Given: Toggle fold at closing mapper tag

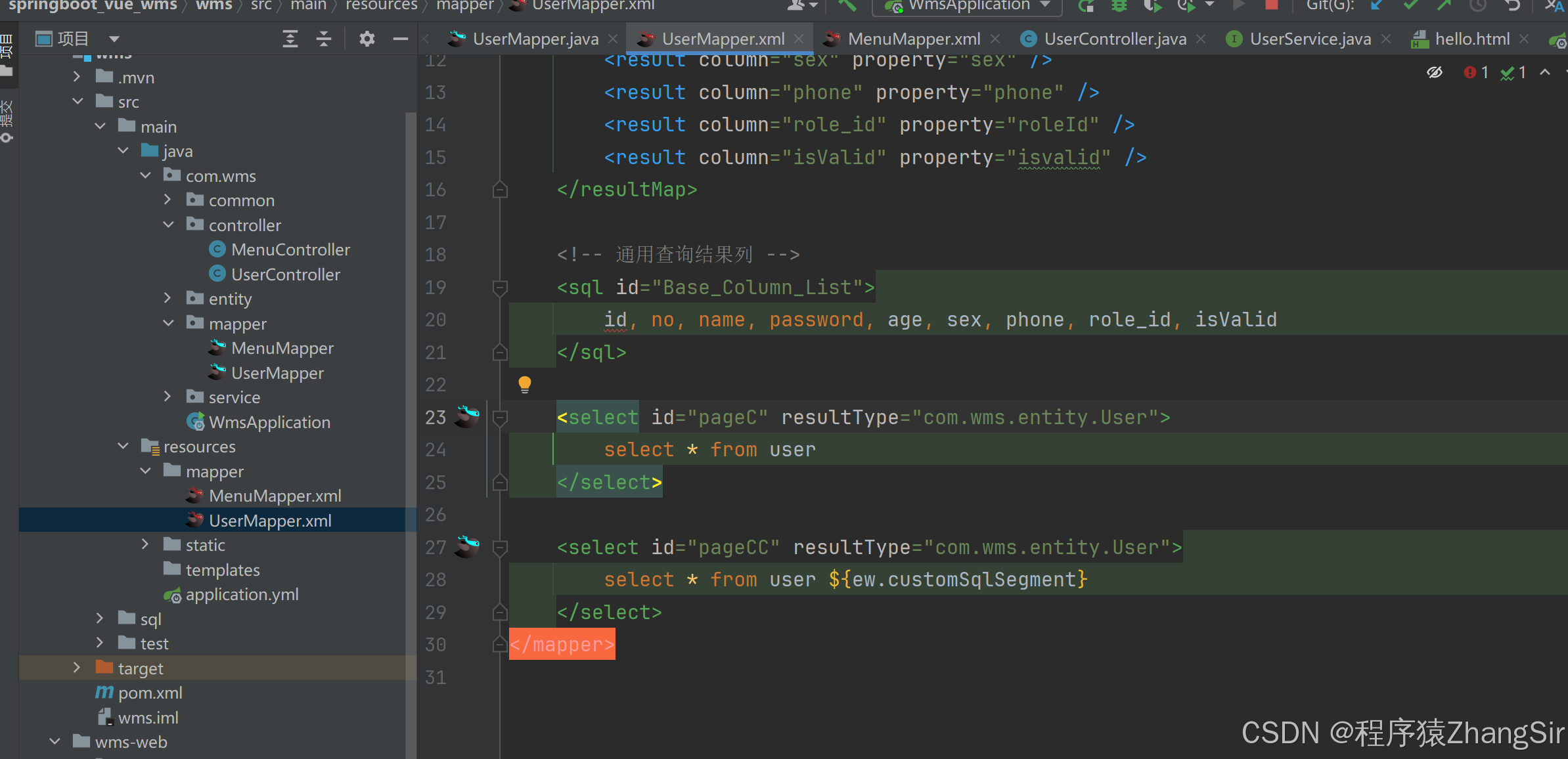Looking at the screenshot, I should pos(500,645).
